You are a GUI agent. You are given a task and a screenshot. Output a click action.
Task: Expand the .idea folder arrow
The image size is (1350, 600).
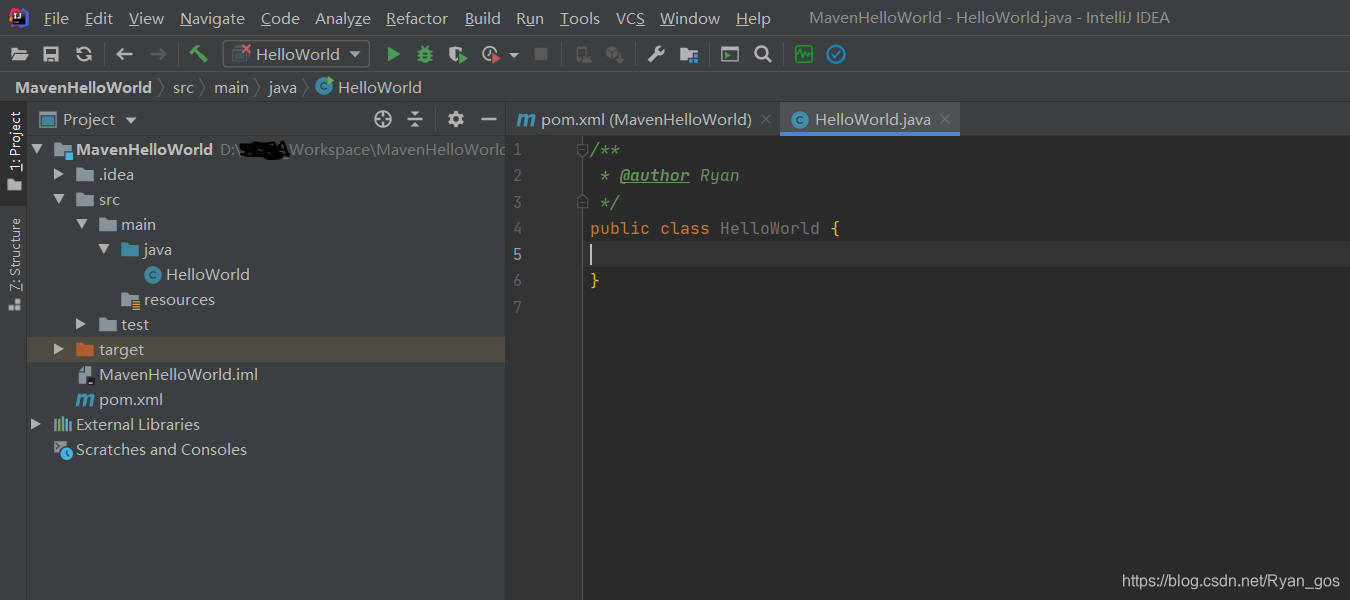click(59, 174)
